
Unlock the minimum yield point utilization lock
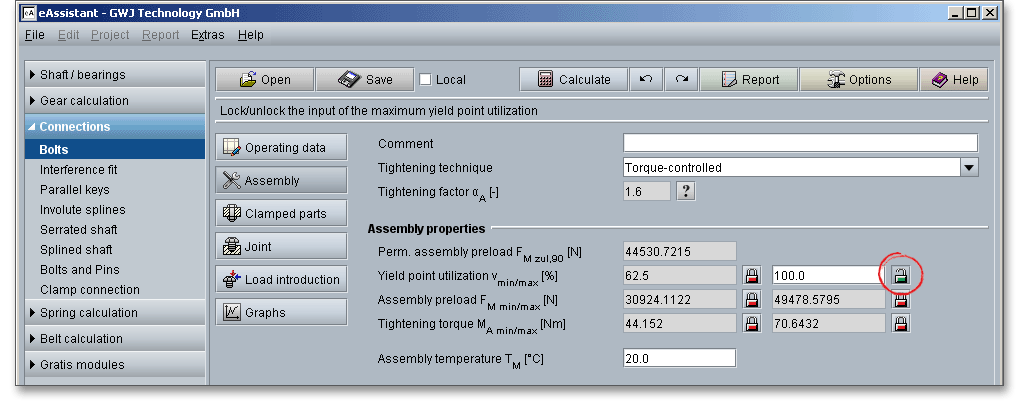751,275
